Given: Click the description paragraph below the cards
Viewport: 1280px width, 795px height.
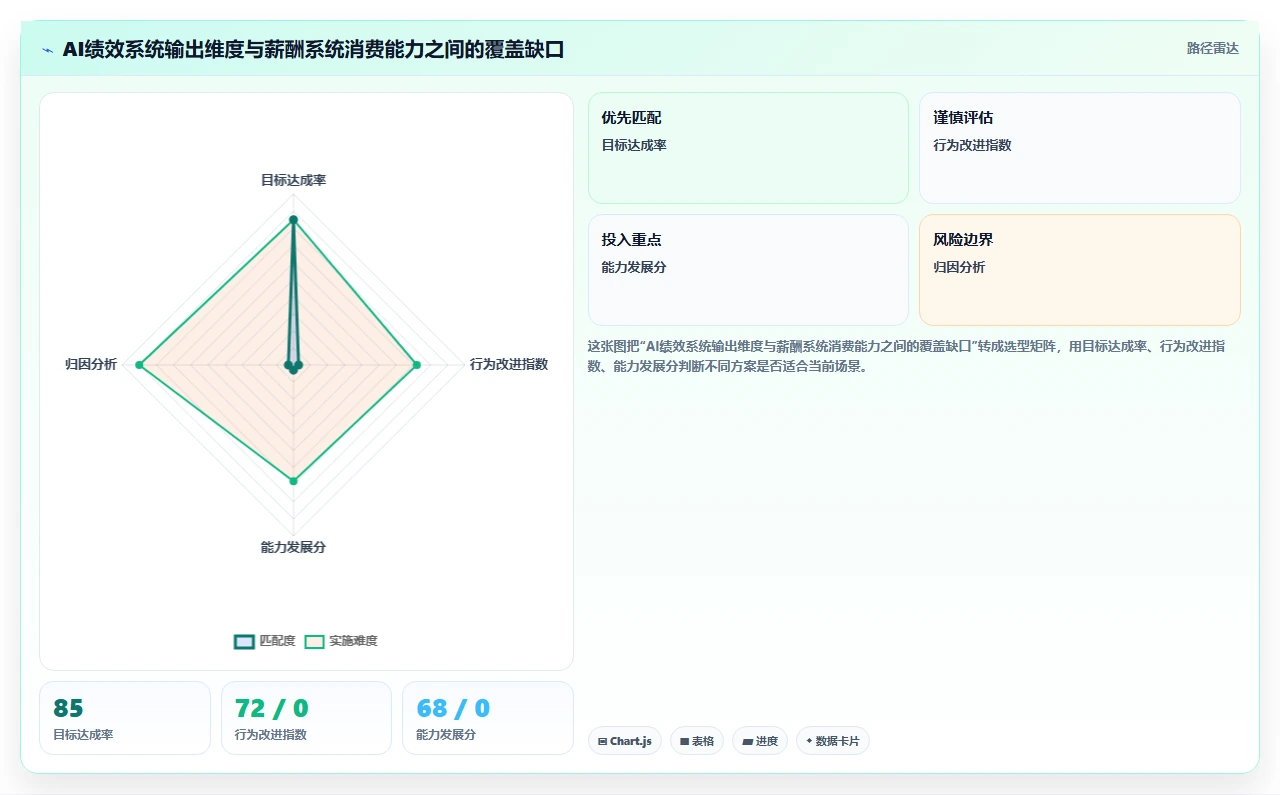Looking at the screenshot, I should click(x=914, y=356).
